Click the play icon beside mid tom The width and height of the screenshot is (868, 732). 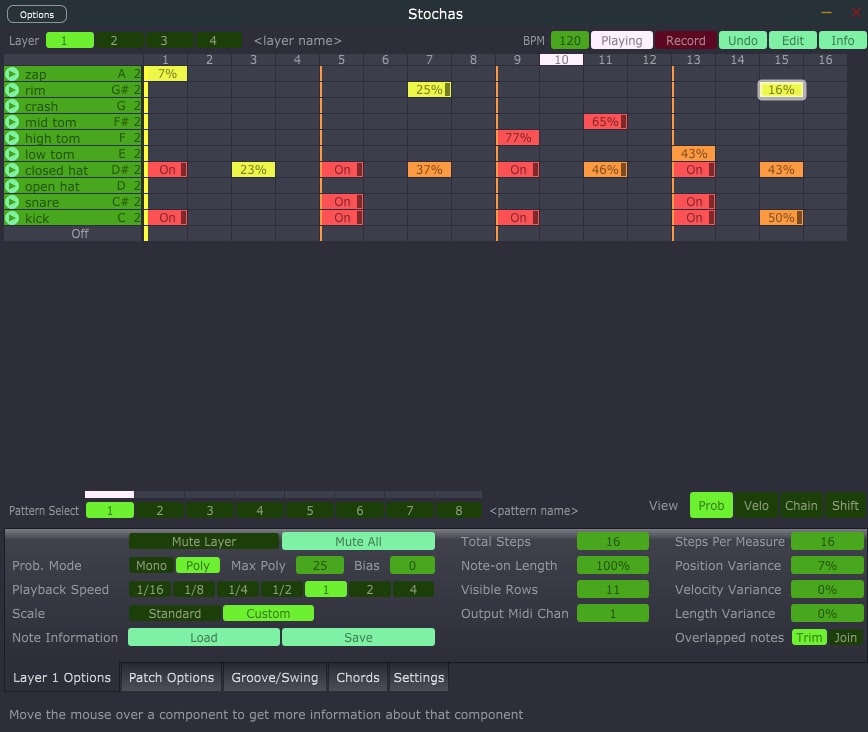click(10, 121)
